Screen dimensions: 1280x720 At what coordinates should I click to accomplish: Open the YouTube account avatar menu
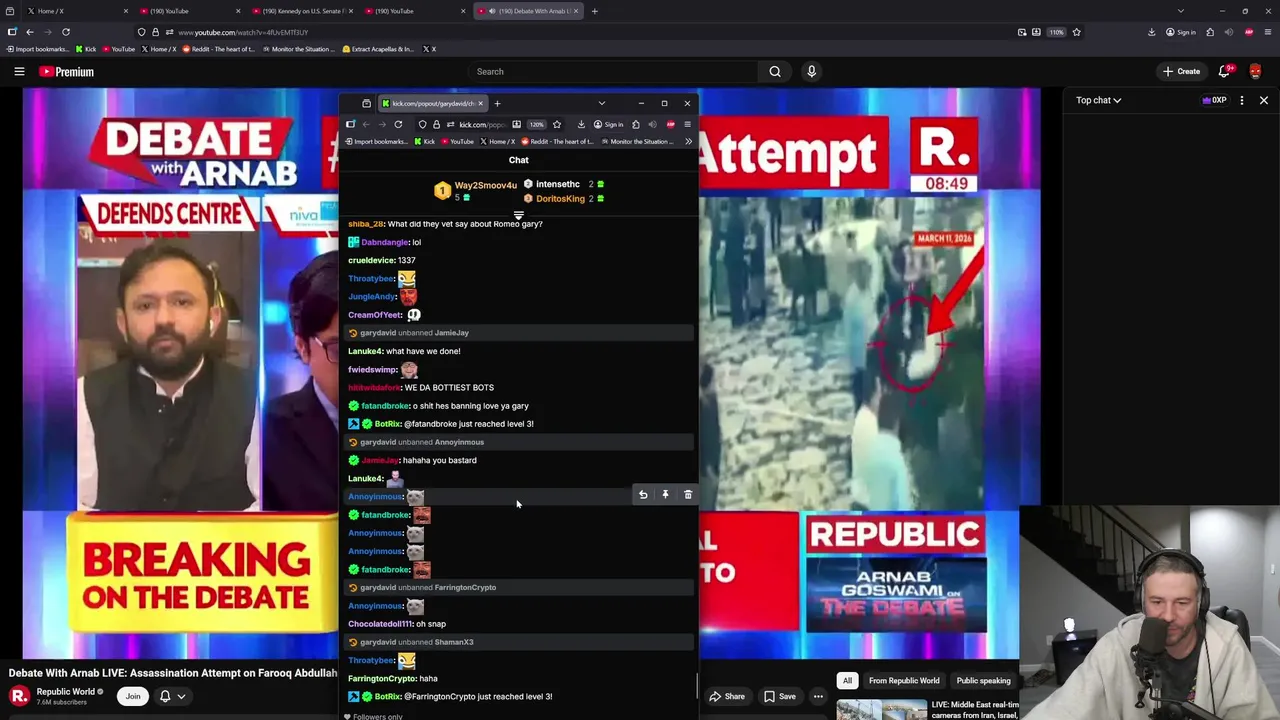click(1256, 71)
